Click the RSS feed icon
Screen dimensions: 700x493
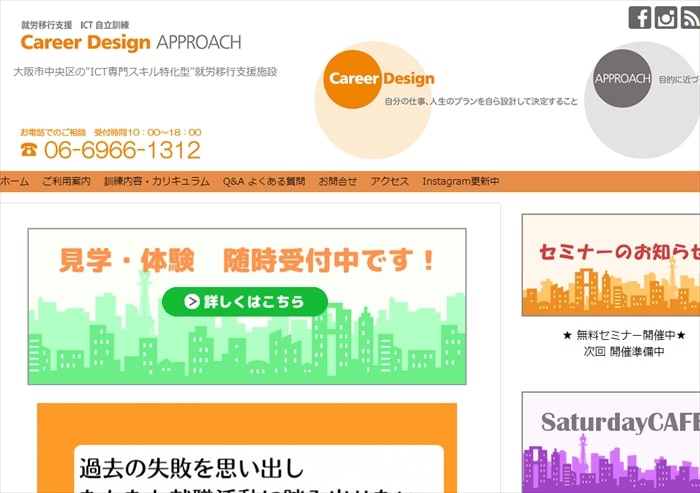[x=690, y=17]
